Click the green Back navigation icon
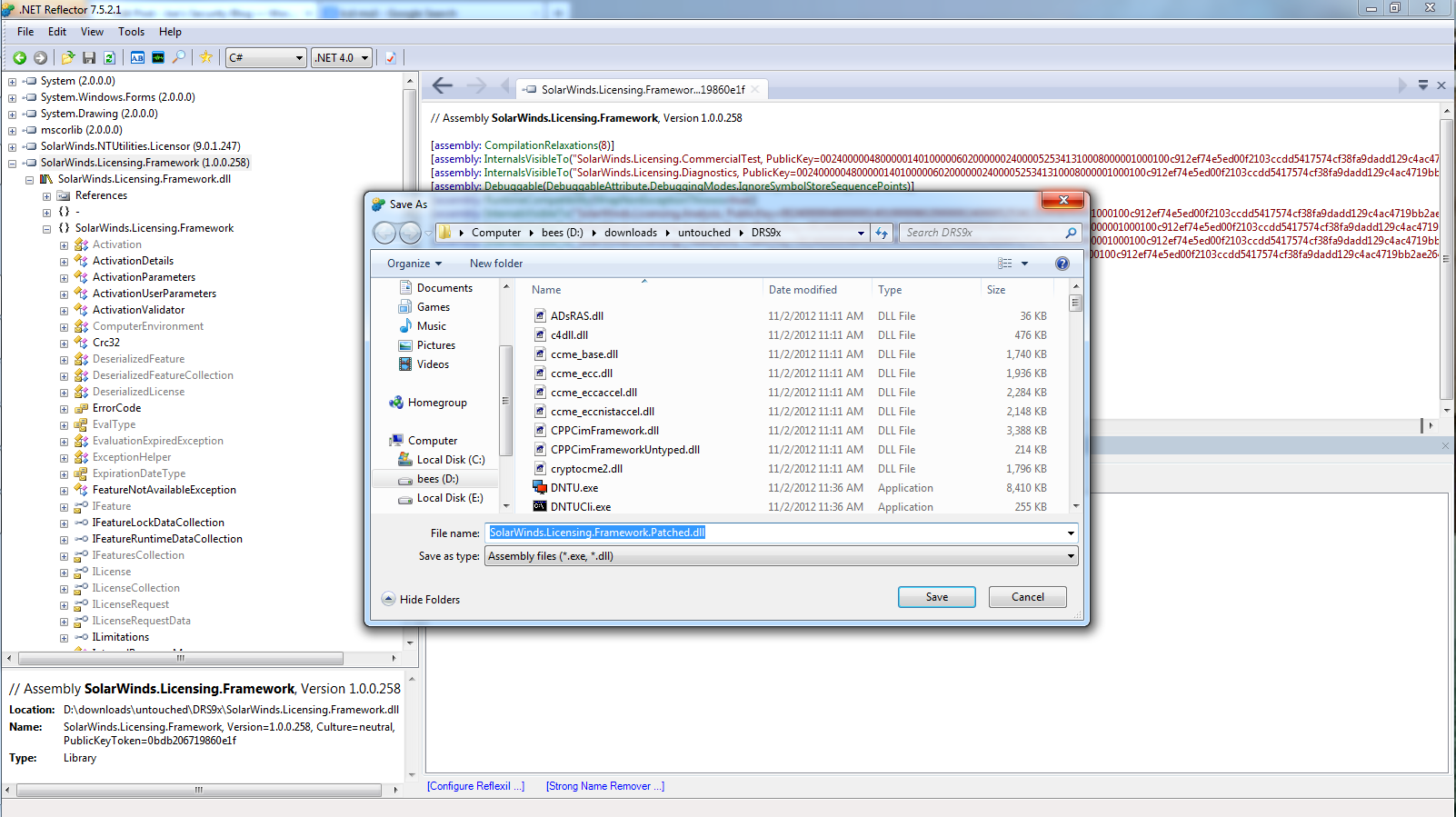Screen dimensions: 1456x817 point(19,57)
